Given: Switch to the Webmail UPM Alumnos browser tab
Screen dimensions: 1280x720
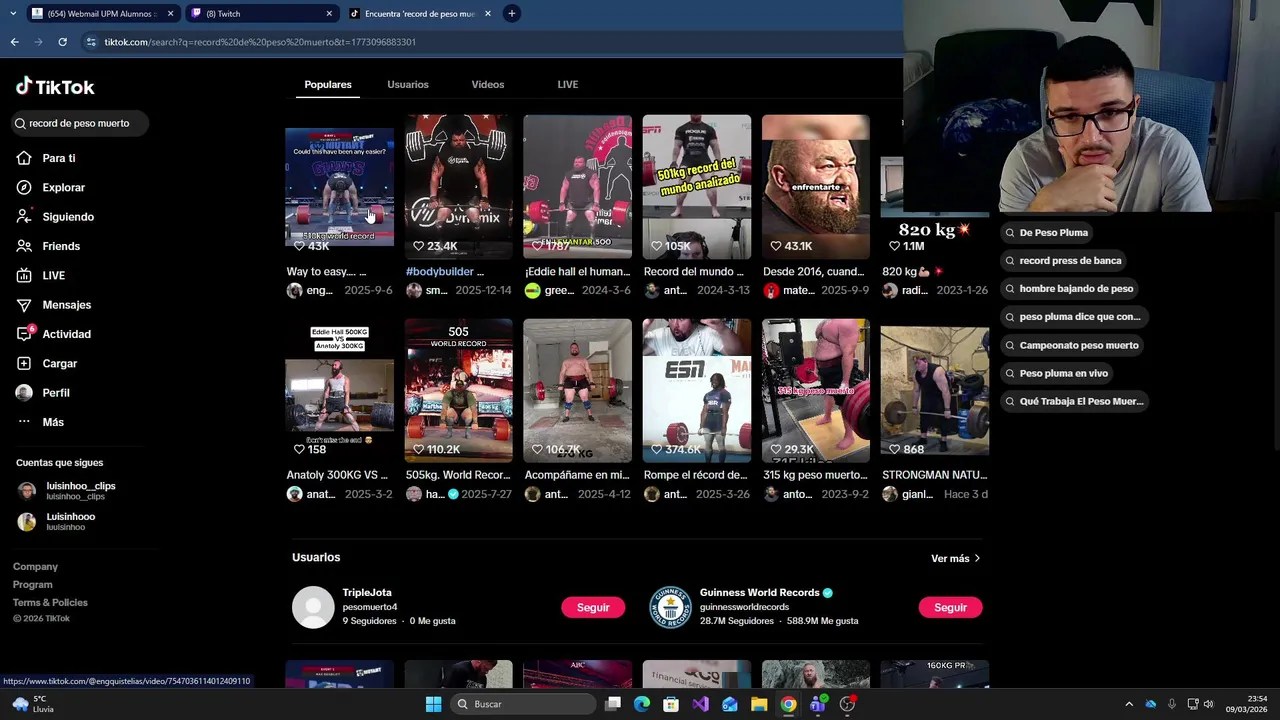Looking at the screenshot, I should (x=103, y=14).
